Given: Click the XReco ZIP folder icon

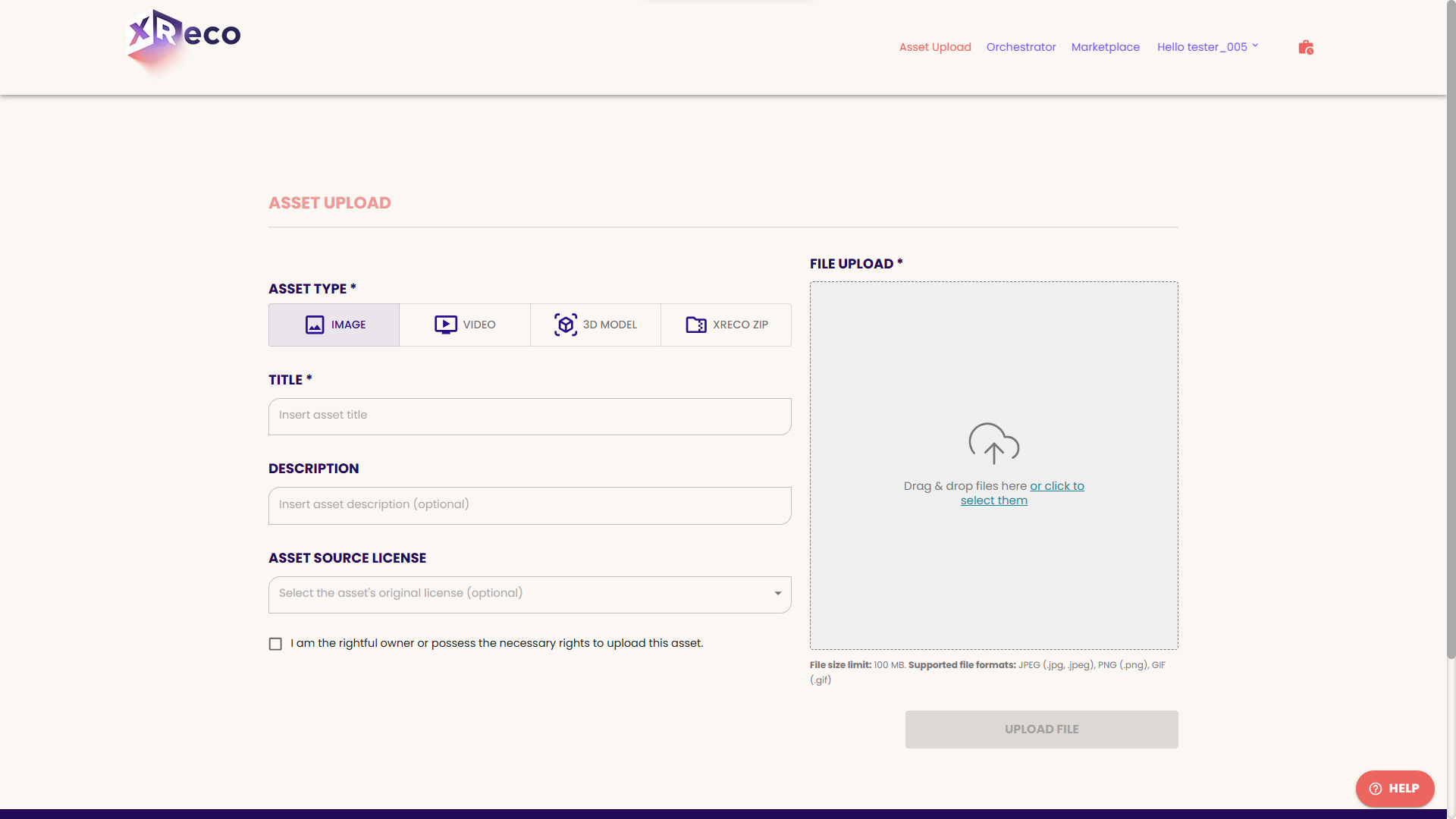Looking at the screenshot, I should pyautogui.click(x=696, y=325).
